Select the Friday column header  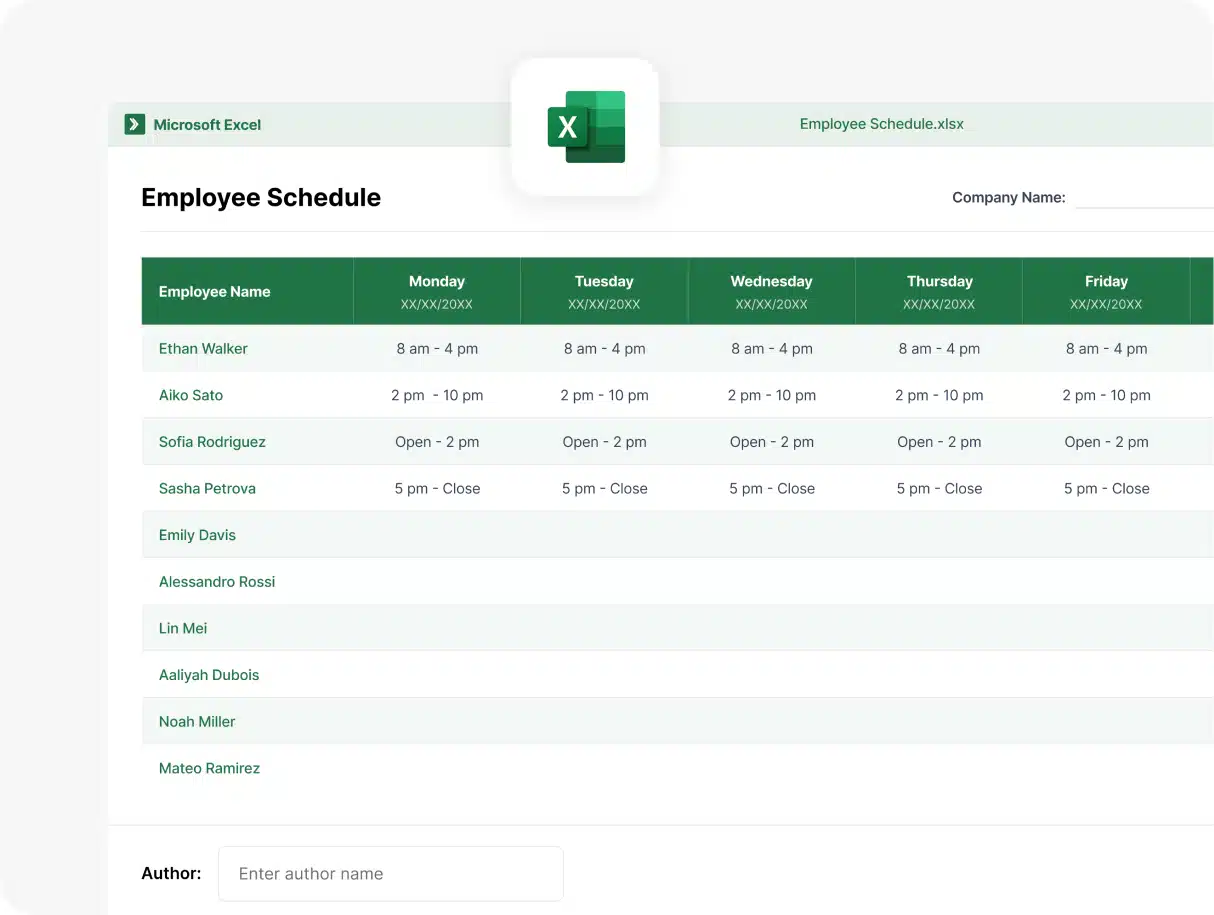click(1106, 291)
